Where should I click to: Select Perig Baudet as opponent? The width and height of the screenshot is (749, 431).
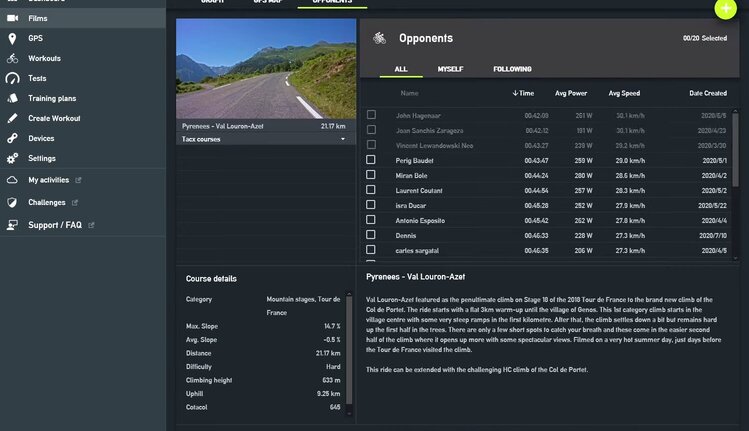click(371, 160)
